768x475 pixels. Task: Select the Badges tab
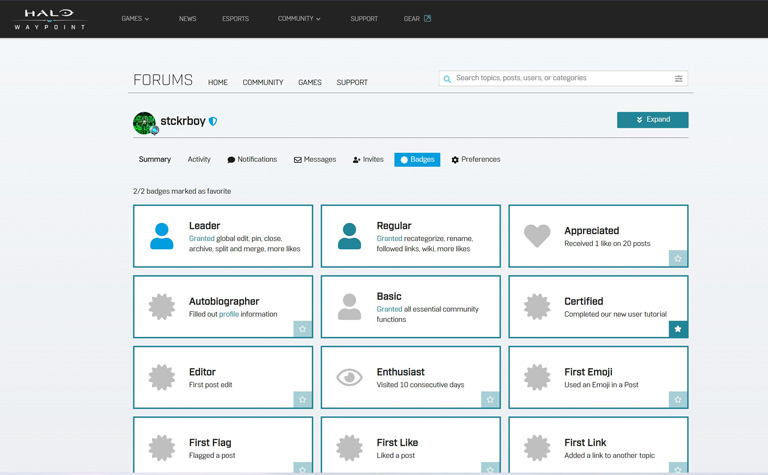coord(417,159)
